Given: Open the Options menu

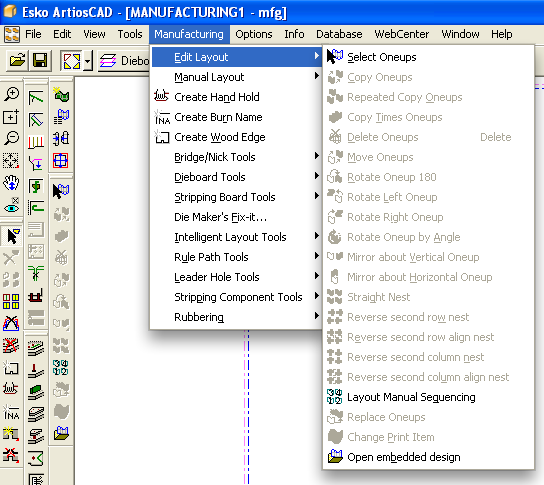Looking at the screenshot, I should click(254, 34).
